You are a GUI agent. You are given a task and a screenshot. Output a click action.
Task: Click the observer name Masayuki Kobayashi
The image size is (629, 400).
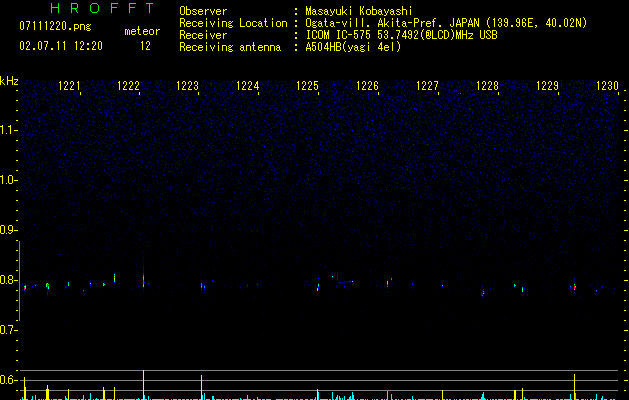tap(359, 11)
